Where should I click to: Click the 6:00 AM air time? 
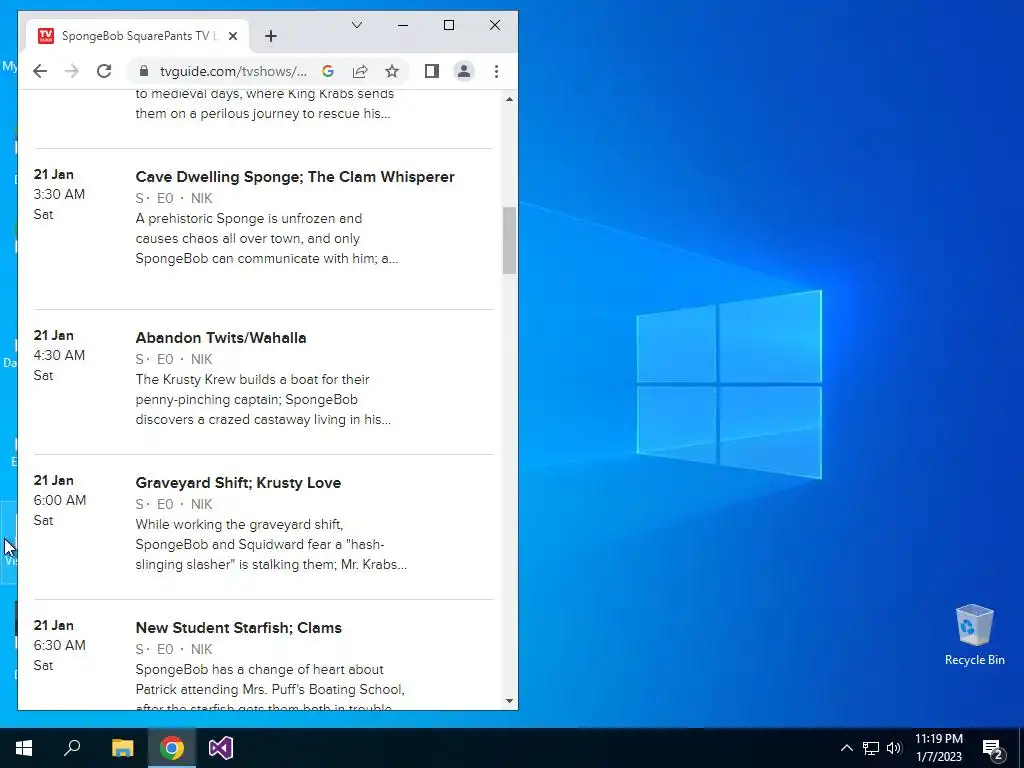60,500
